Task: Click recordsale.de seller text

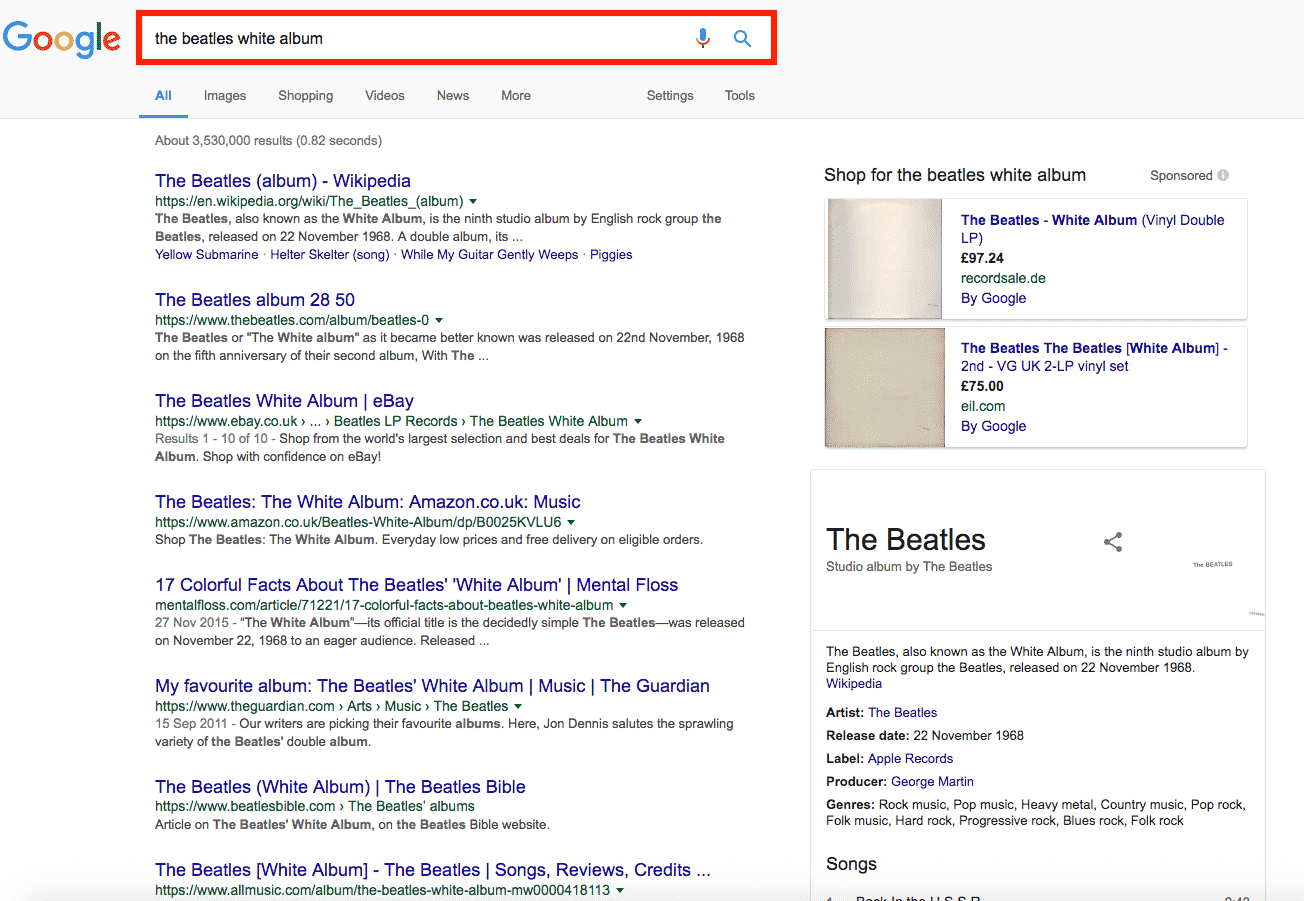Action: pyautogui.click(x=1003, y=278)
